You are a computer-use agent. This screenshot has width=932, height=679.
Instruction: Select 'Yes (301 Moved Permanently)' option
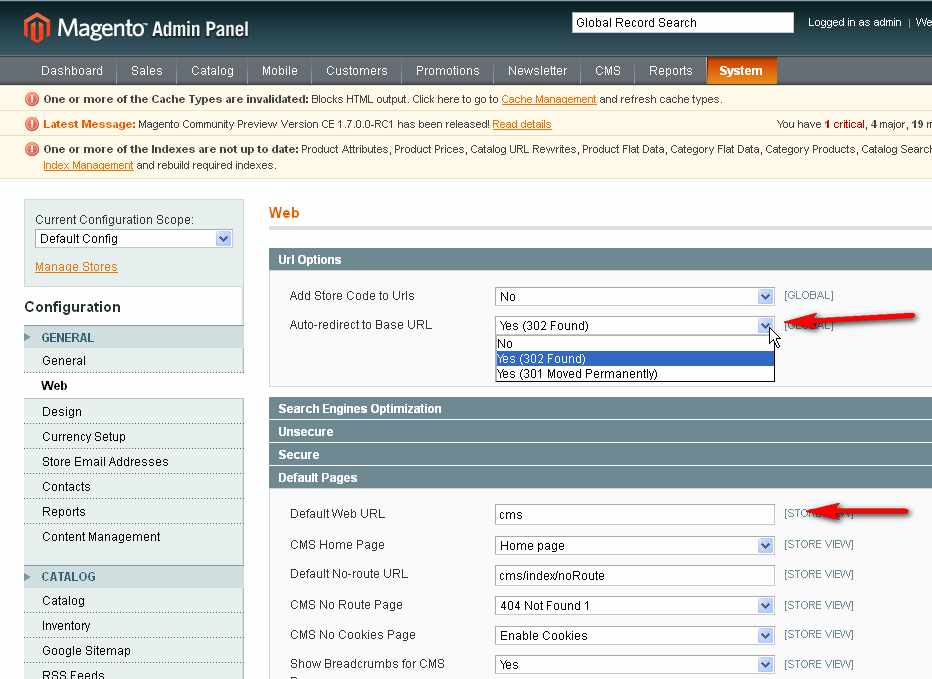tap(577, 374)
